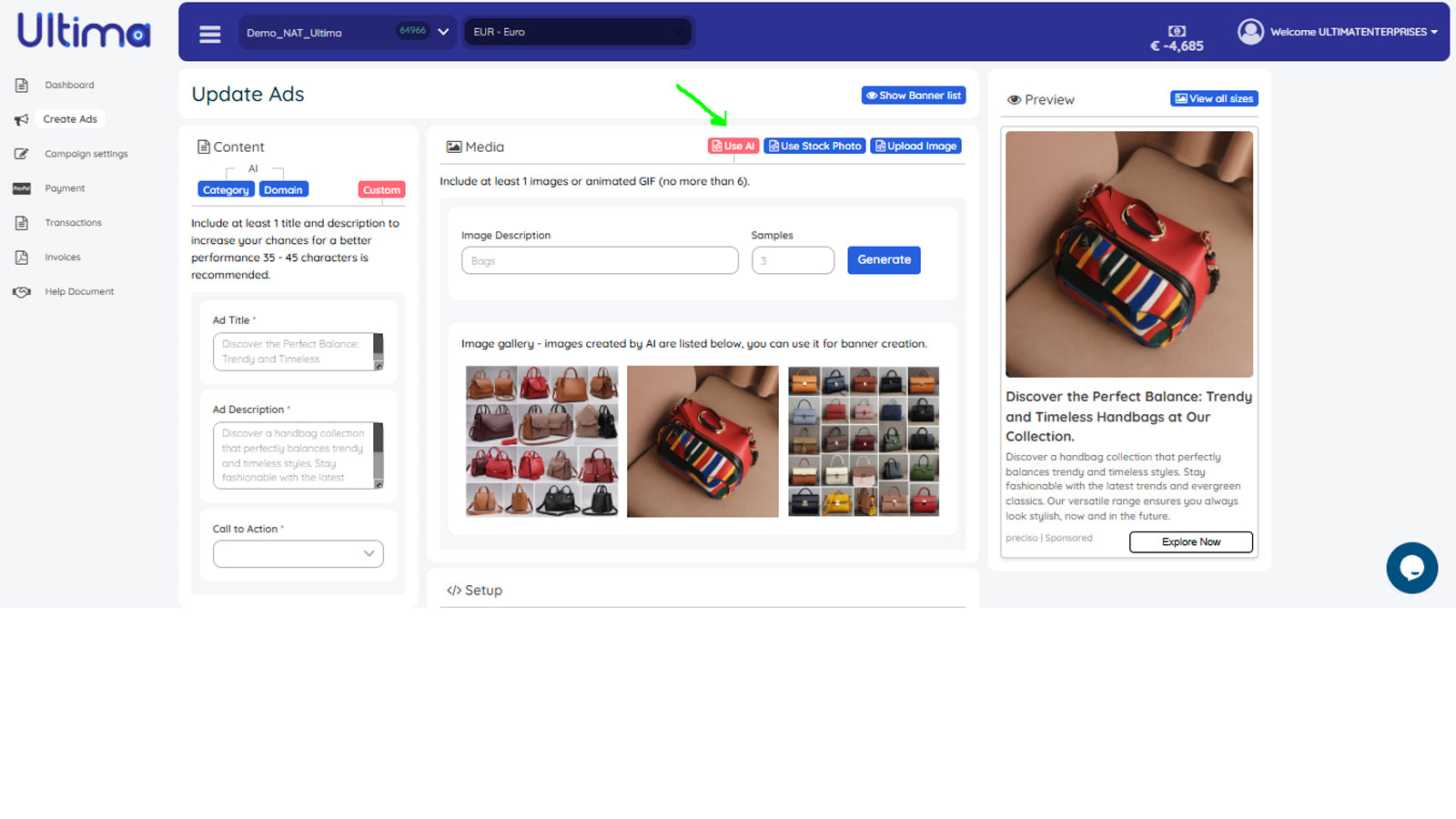Click View all sizes button

1214,99
